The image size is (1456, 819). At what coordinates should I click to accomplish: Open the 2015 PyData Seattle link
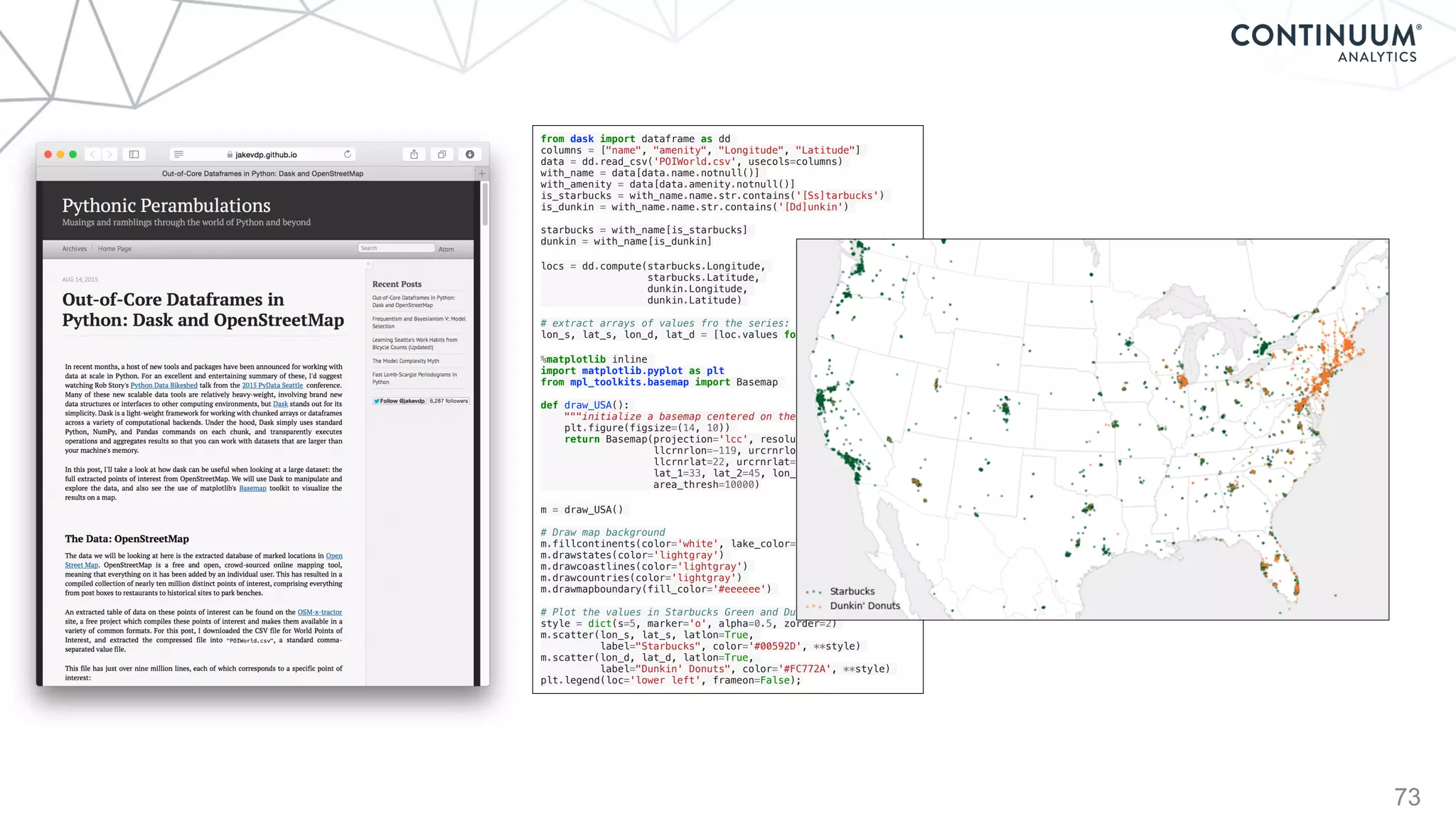click(272, 385)
